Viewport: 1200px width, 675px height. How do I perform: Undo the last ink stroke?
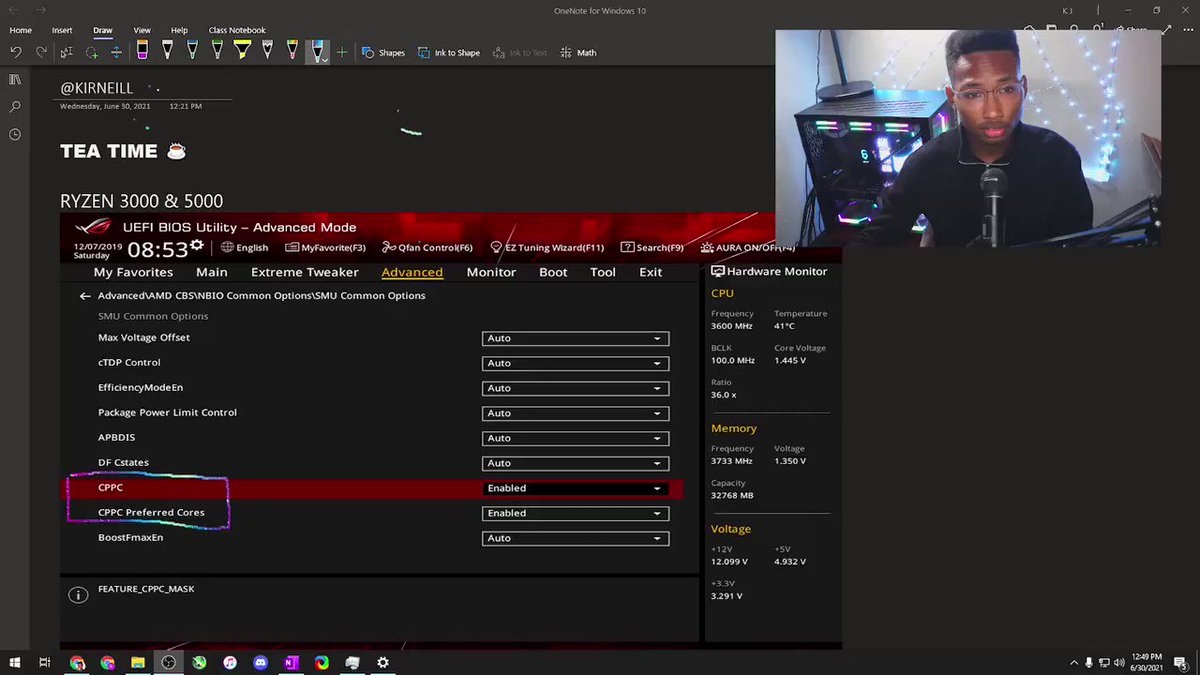[16, 52]
